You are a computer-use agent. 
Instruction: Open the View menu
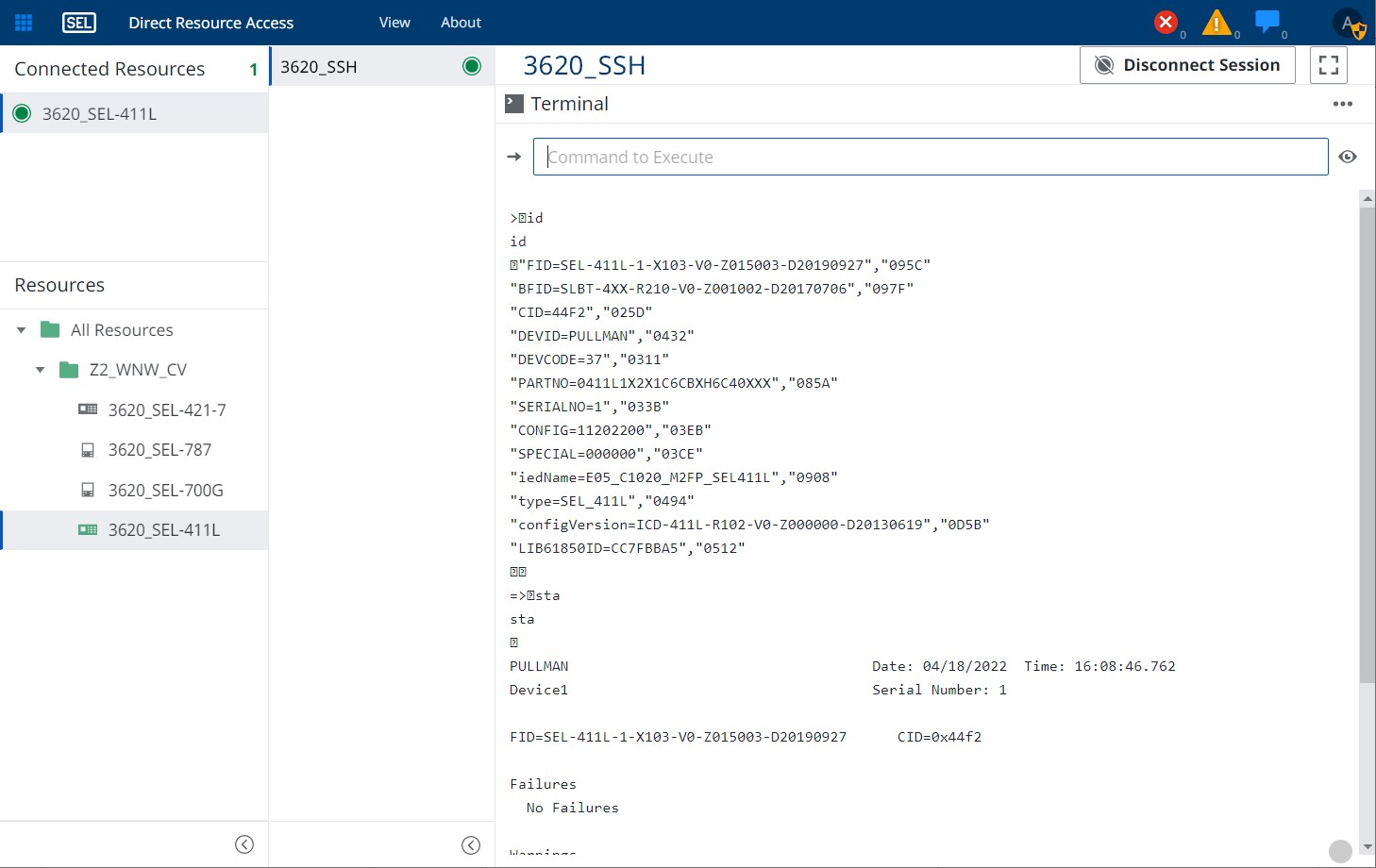click(394, 23)
